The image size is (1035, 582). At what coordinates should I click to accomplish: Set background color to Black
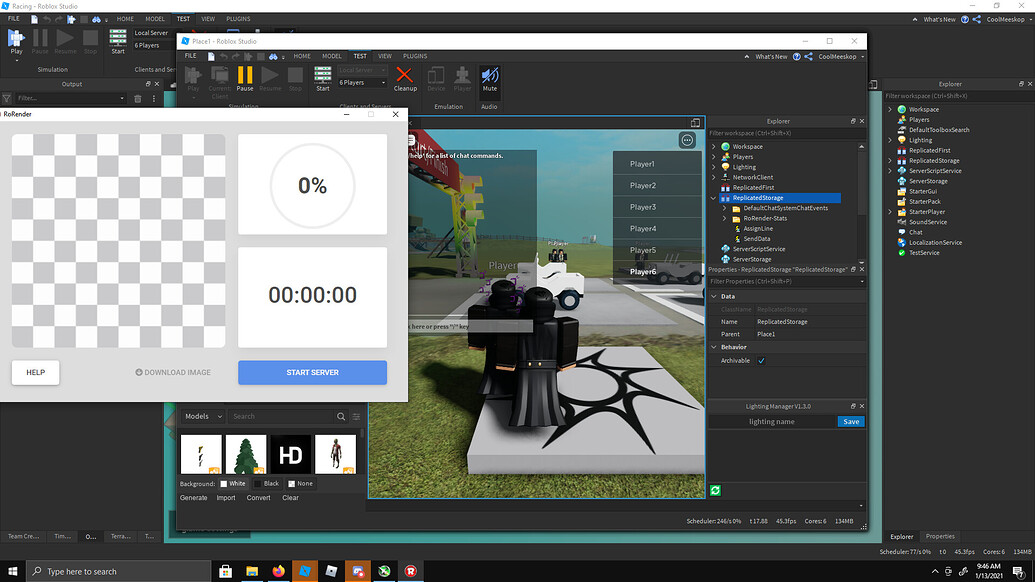[x=266, y=483]
